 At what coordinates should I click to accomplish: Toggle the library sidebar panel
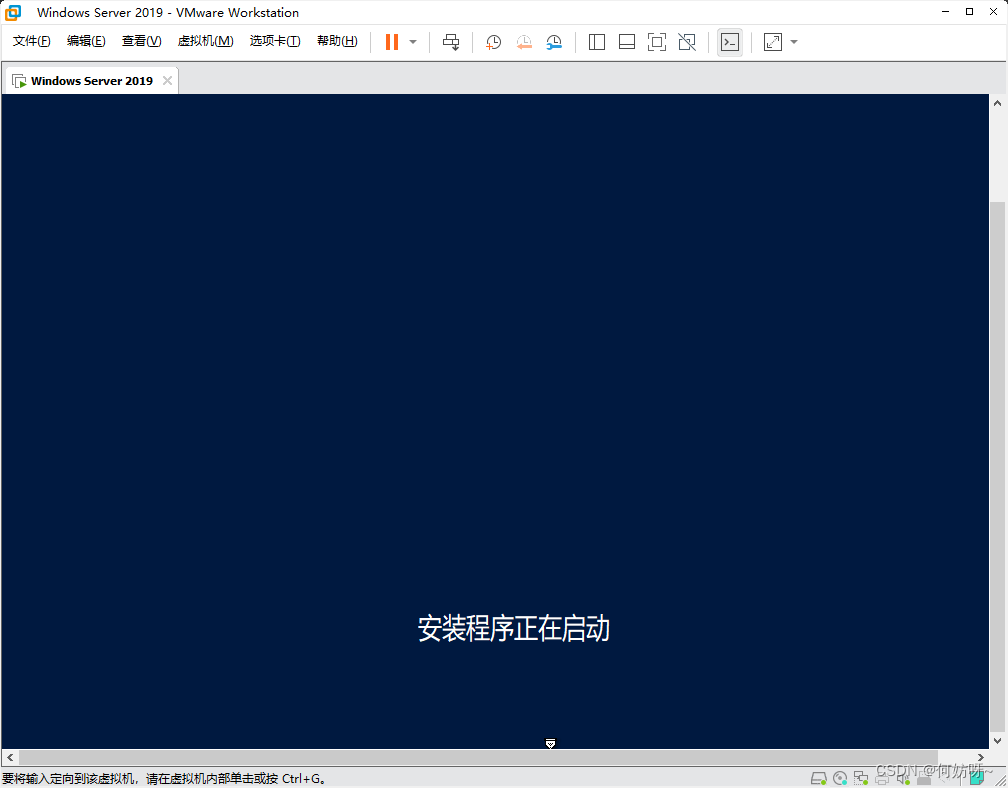[597, 42]
